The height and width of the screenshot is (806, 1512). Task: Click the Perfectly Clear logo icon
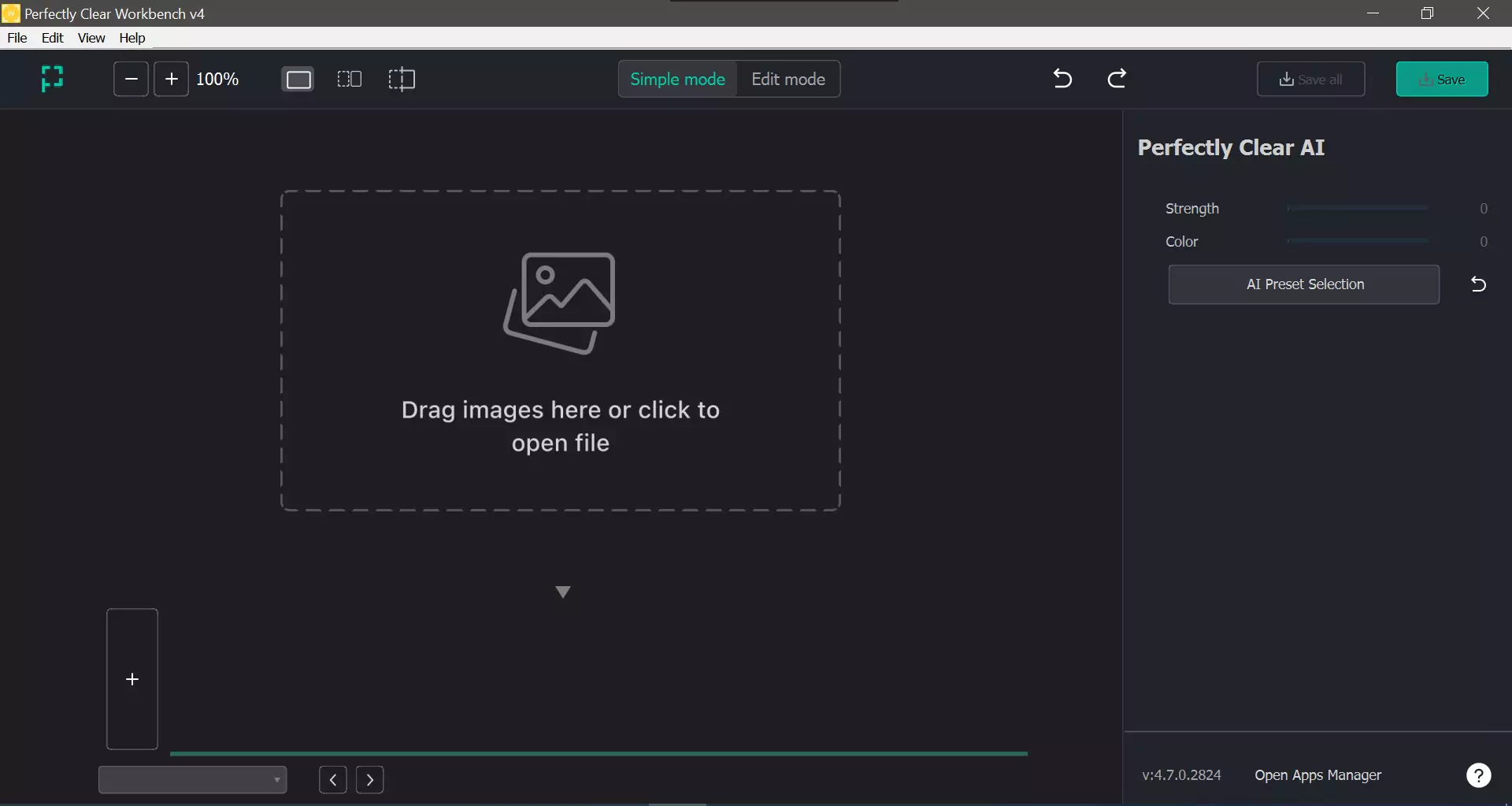tap(52, 79)
